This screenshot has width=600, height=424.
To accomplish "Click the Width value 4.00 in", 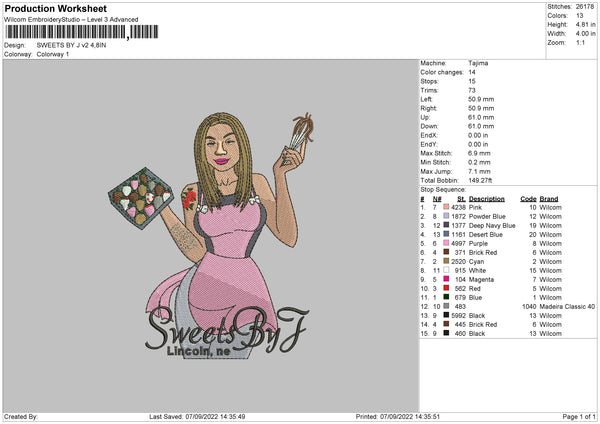I will click(585, 34).
